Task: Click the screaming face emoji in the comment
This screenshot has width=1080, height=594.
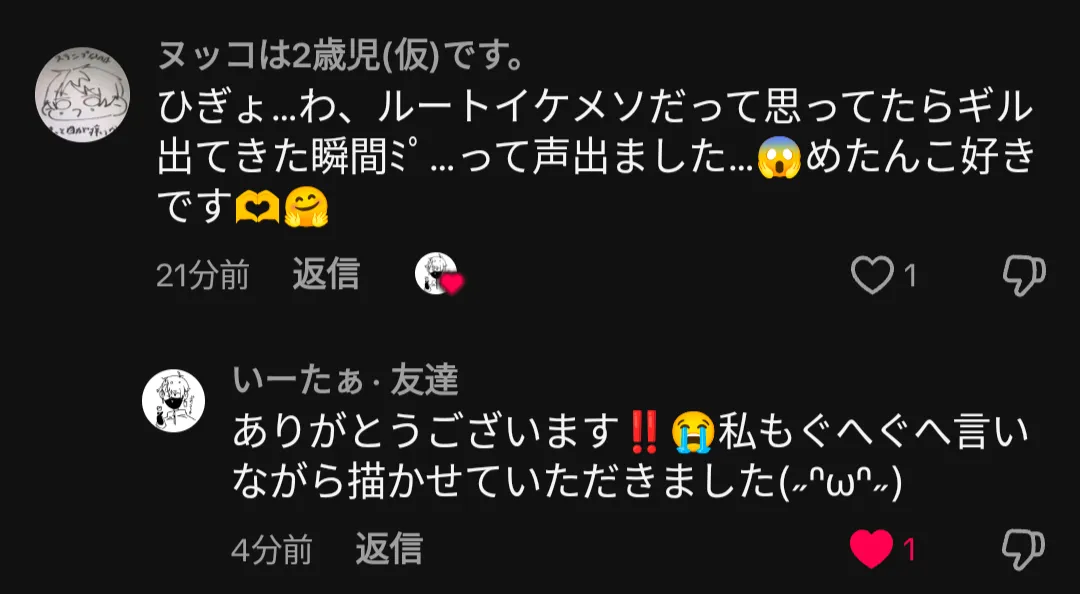Action: [x=779, y=156]
